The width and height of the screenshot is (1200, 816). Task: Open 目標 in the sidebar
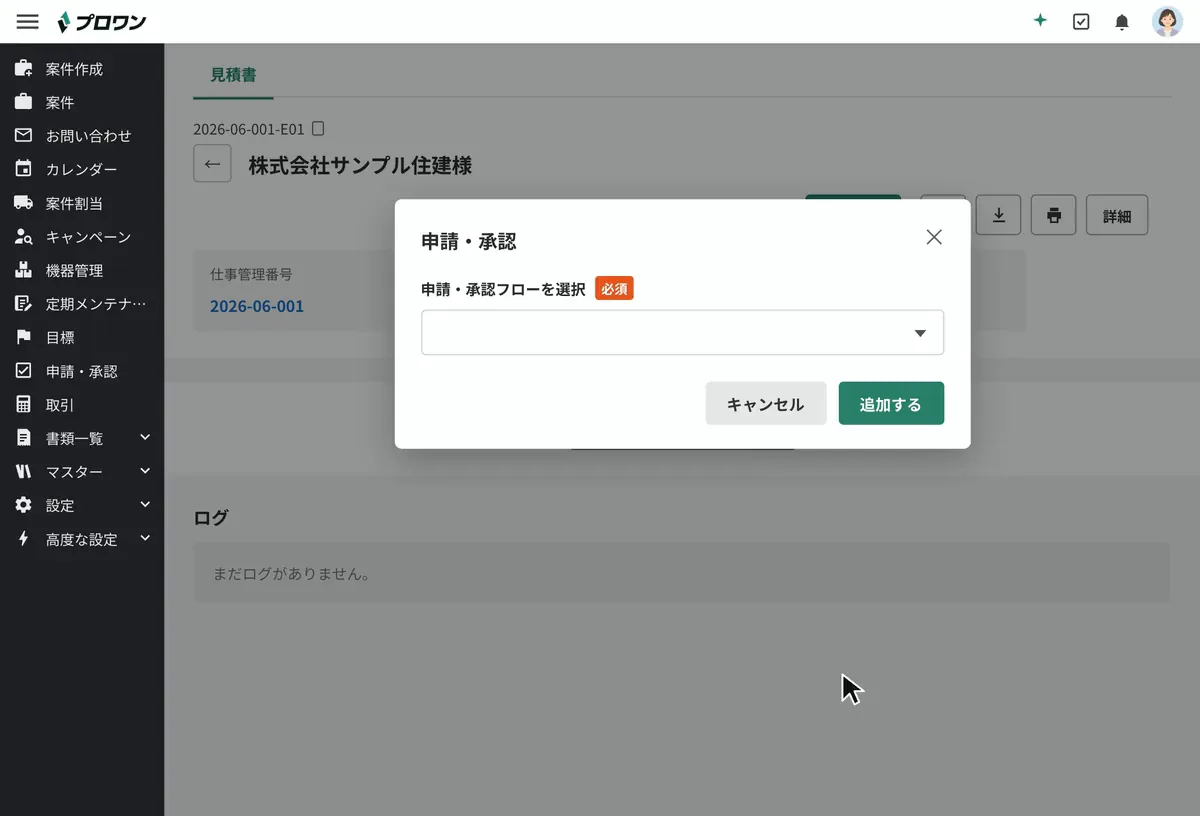pos(60,338)
